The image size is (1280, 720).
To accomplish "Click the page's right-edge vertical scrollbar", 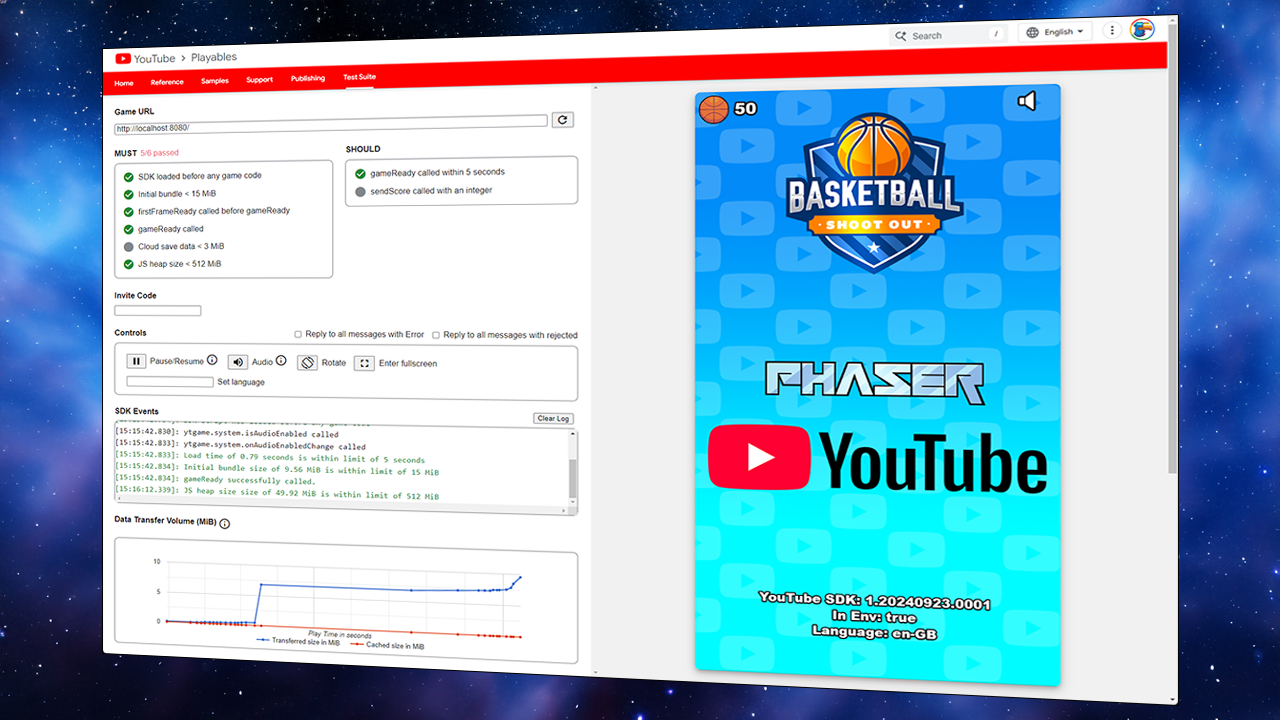I will coord(1171,250).
